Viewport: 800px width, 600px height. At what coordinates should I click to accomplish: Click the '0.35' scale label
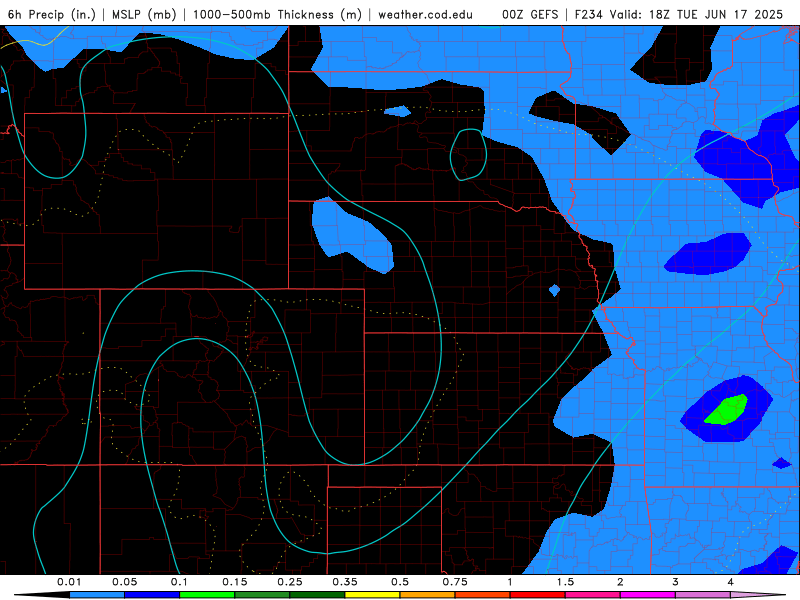(x=345, y=582)
